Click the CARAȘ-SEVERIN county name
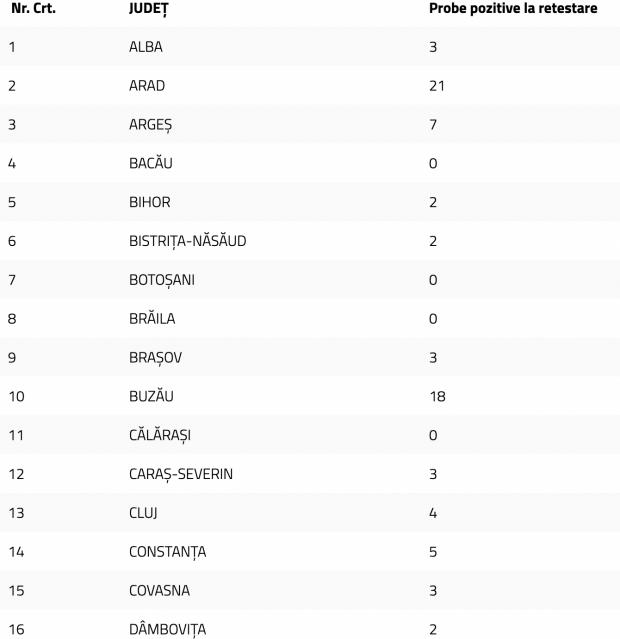The height and width of the screenshot is (639, 620). tap(181, 474)
